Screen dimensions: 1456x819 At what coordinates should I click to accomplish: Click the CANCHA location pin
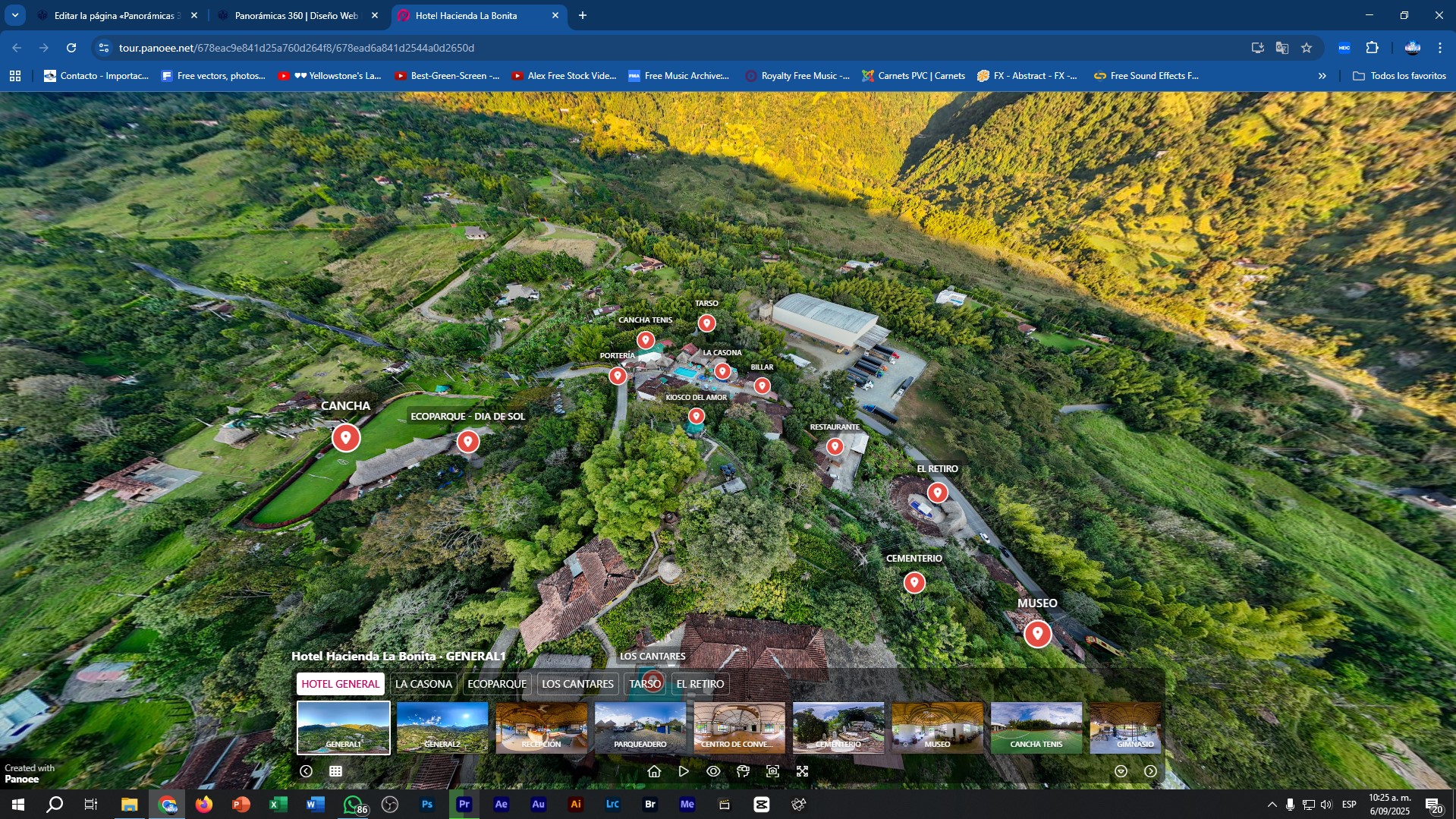346,438
